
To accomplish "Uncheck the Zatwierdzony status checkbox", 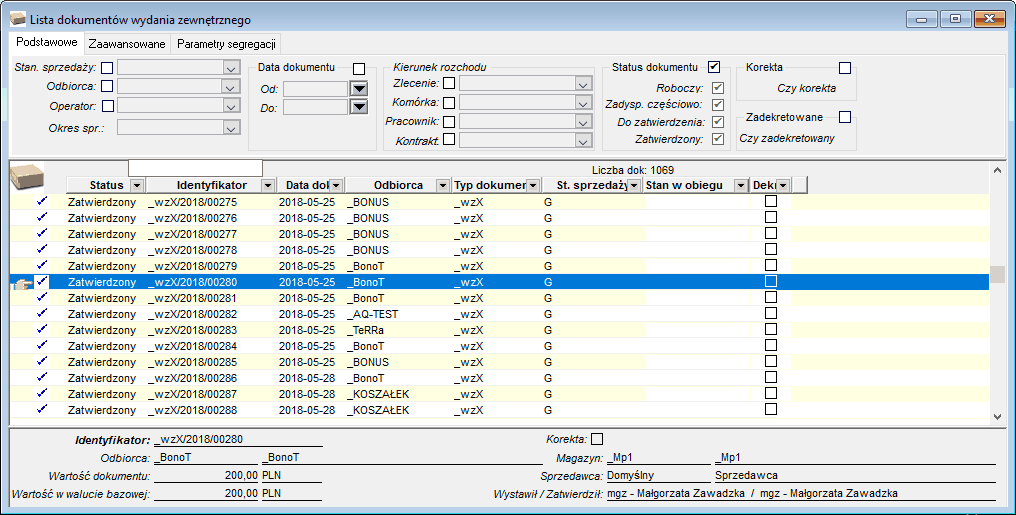I will 717,139.
